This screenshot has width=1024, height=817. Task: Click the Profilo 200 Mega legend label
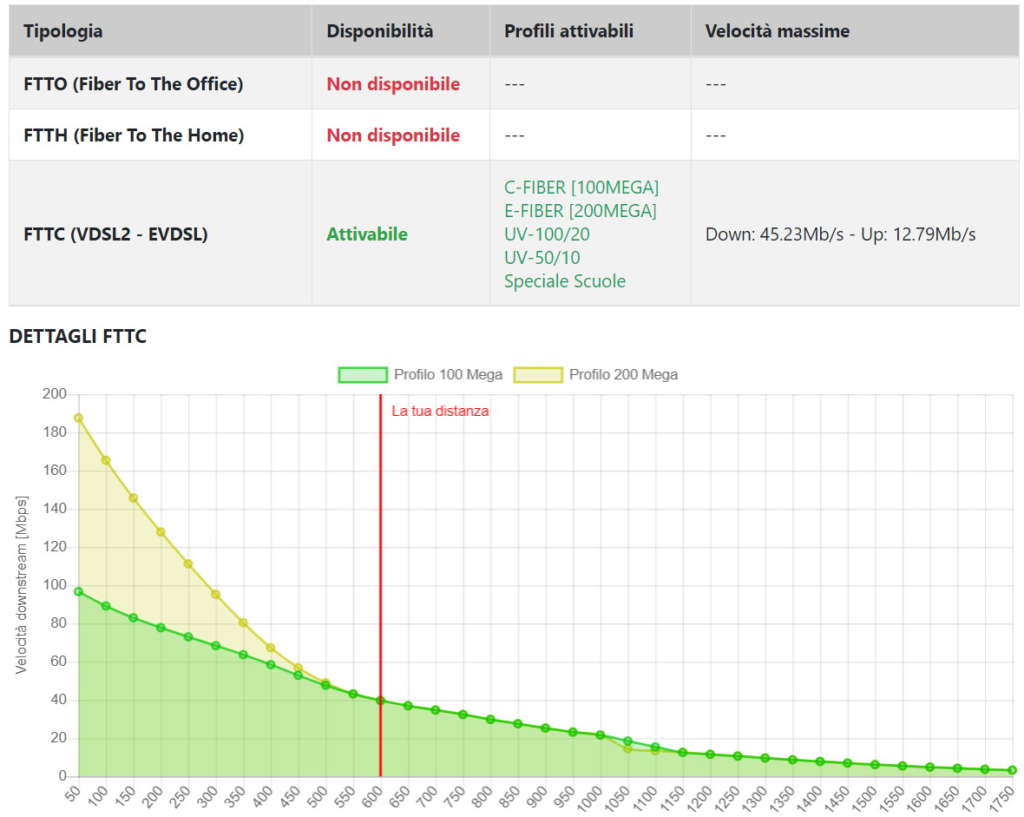tap(624, 375)
